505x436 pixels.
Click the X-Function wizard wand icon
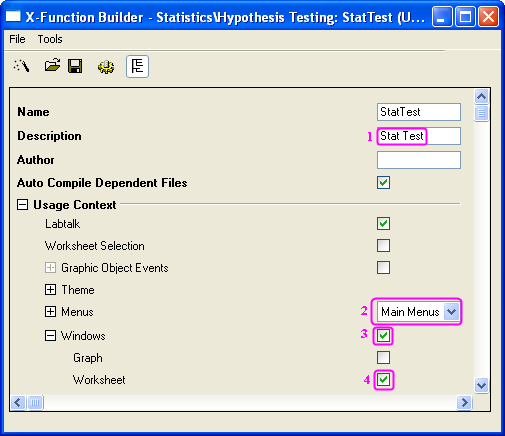[21, 66]
